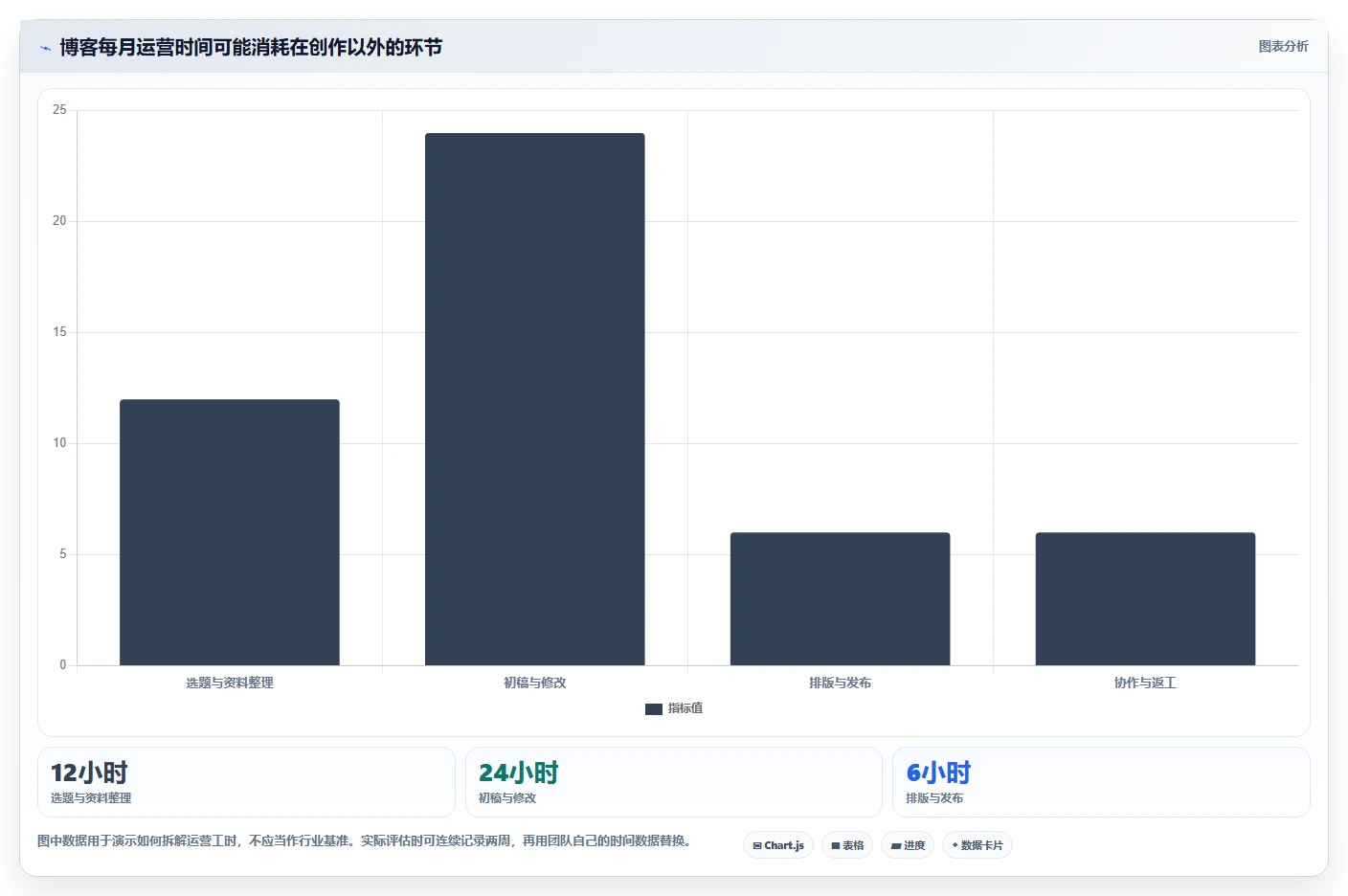Image resolution: width=1348 pixels, height=896 pixels.
Task: Click the y-axis value 20
Action: point(59,221)
